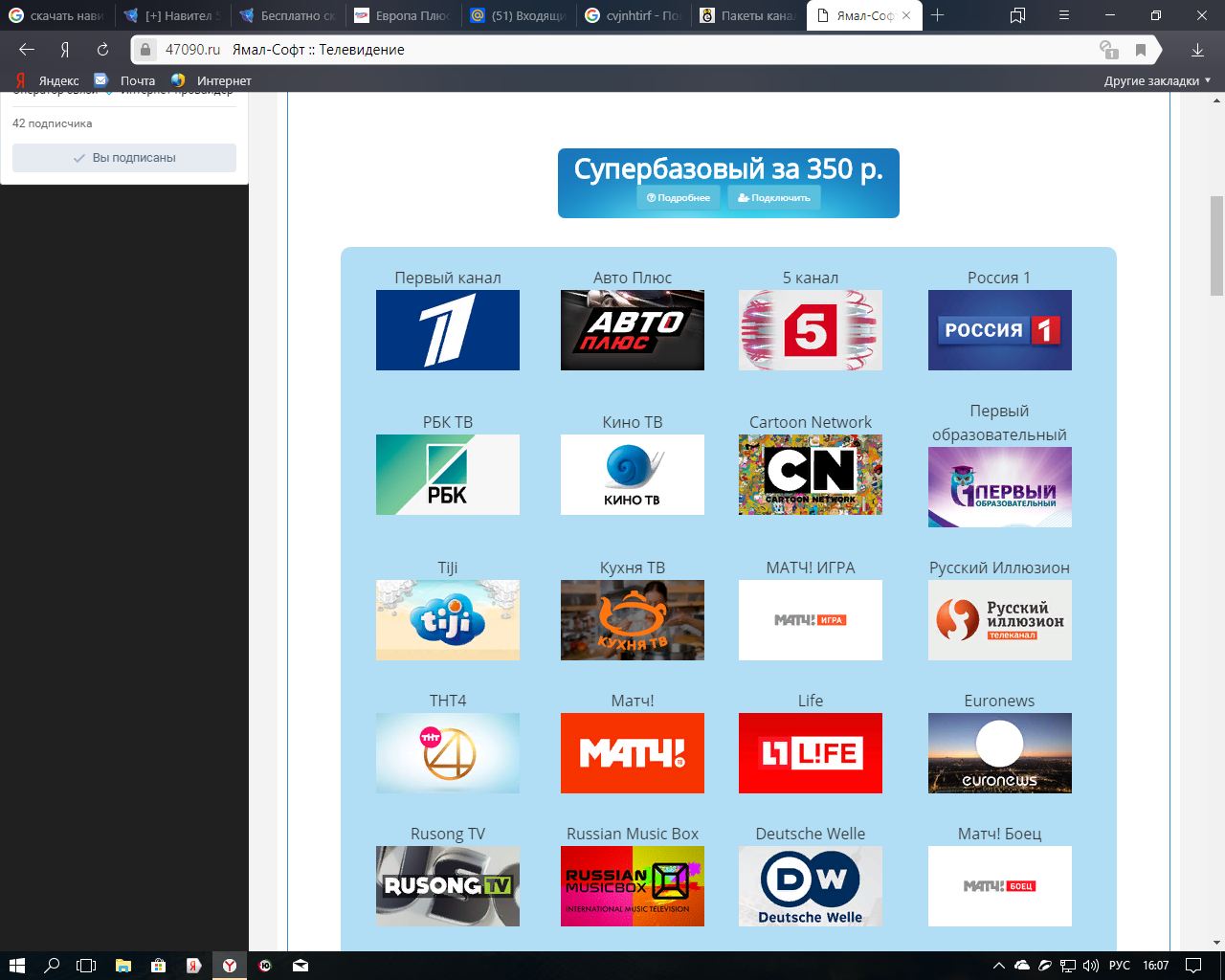Select the Авто Плюс channel logo

point(633,330)
